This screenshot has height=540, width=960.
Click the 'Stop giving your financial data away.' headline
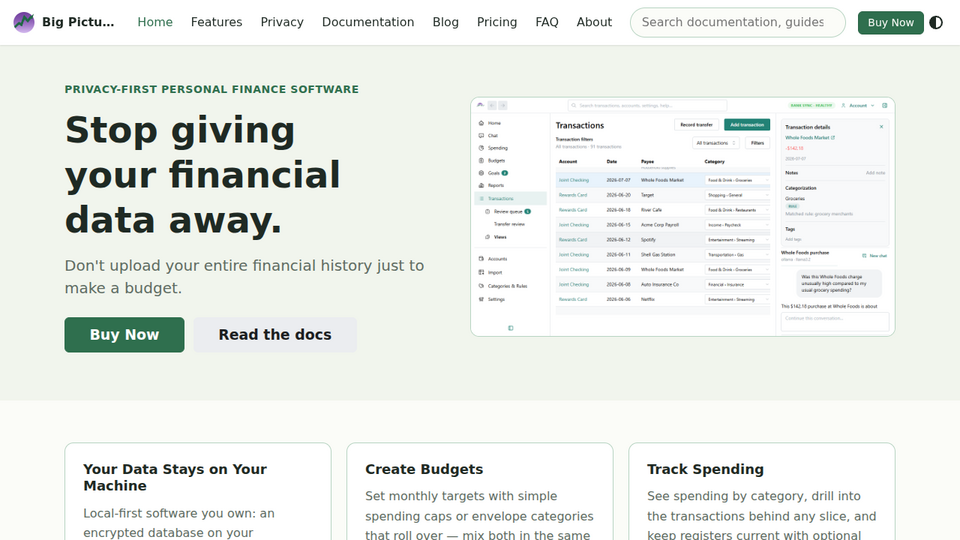203,175
